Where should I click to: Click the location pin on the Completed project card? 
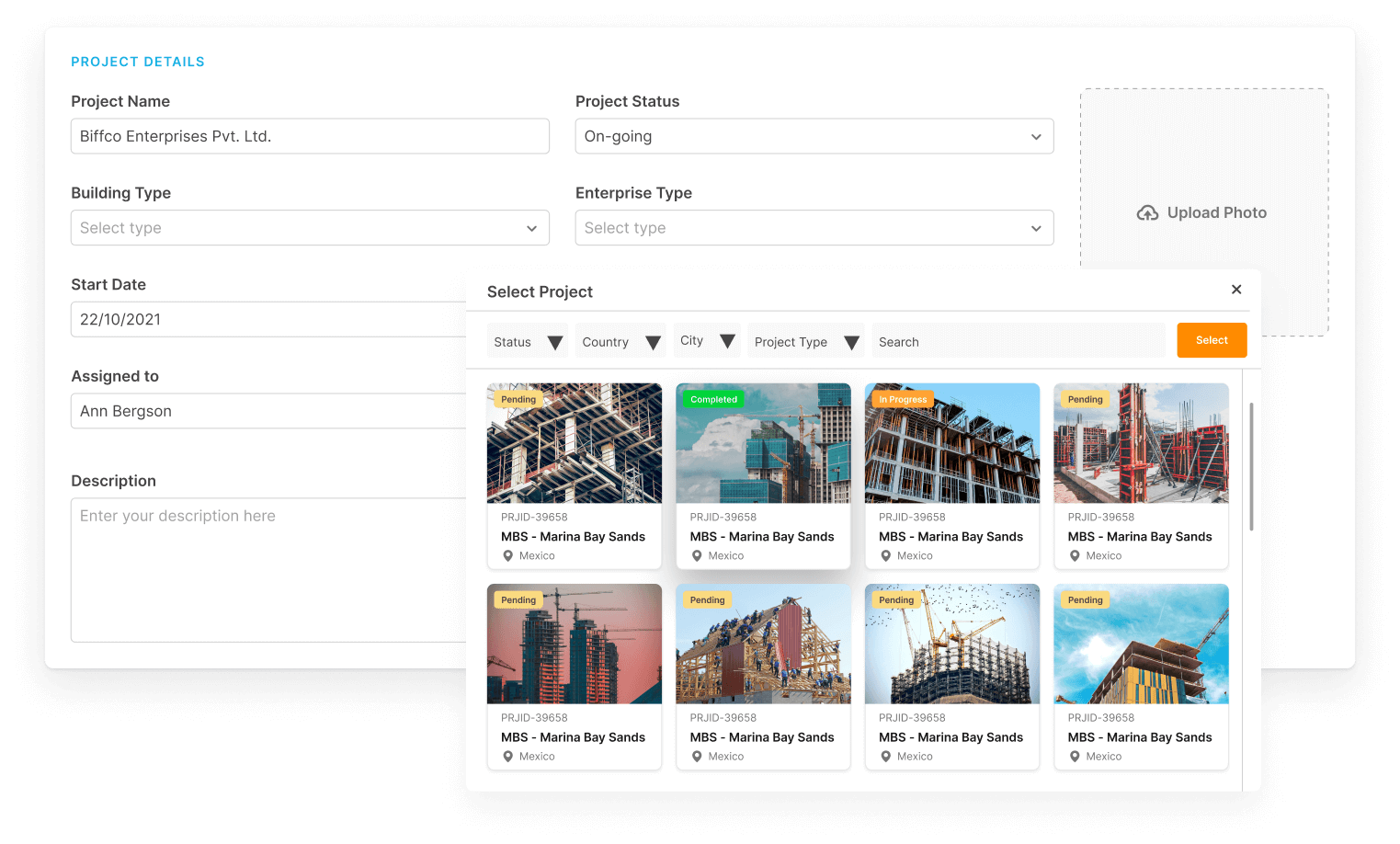[x=697, y=556]
